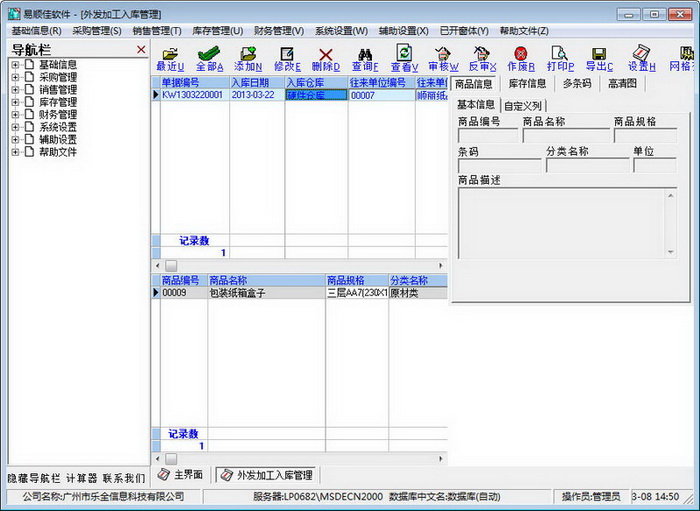
Task: Click the 全部 (all) green checkmark icon
Action: 209,58
